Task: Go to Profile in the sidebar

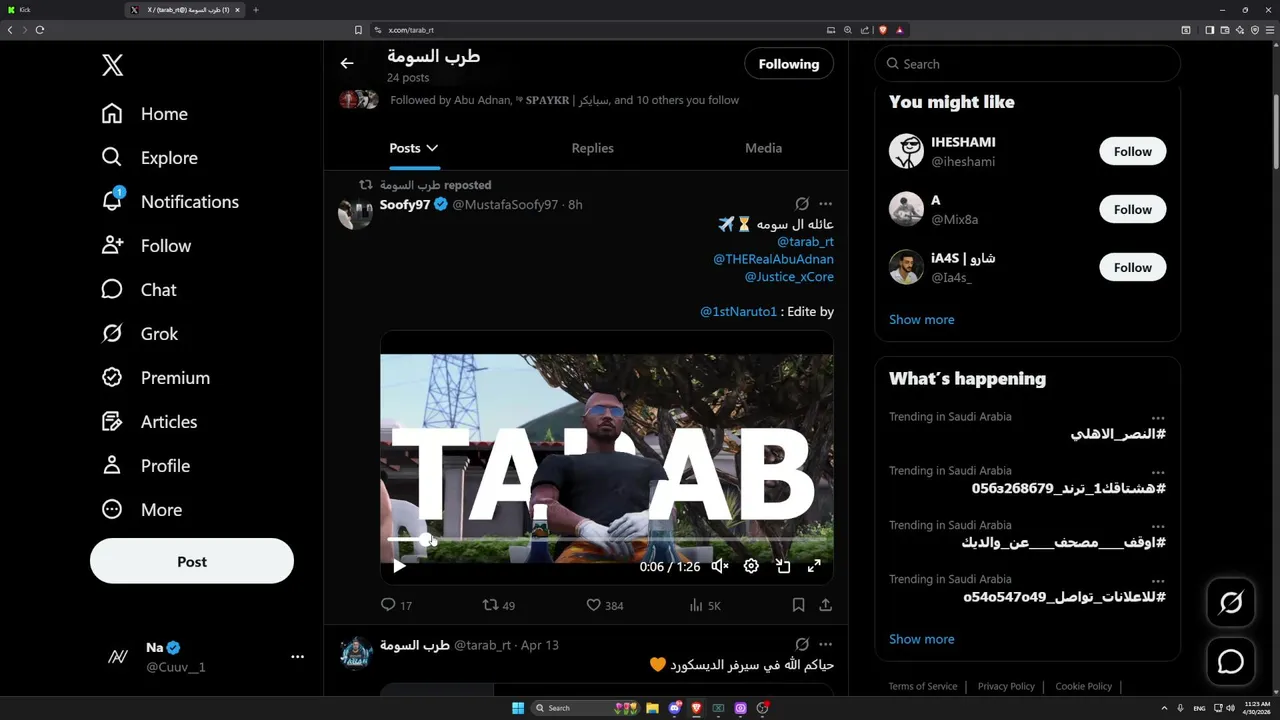Action: [x=146, y=466]
